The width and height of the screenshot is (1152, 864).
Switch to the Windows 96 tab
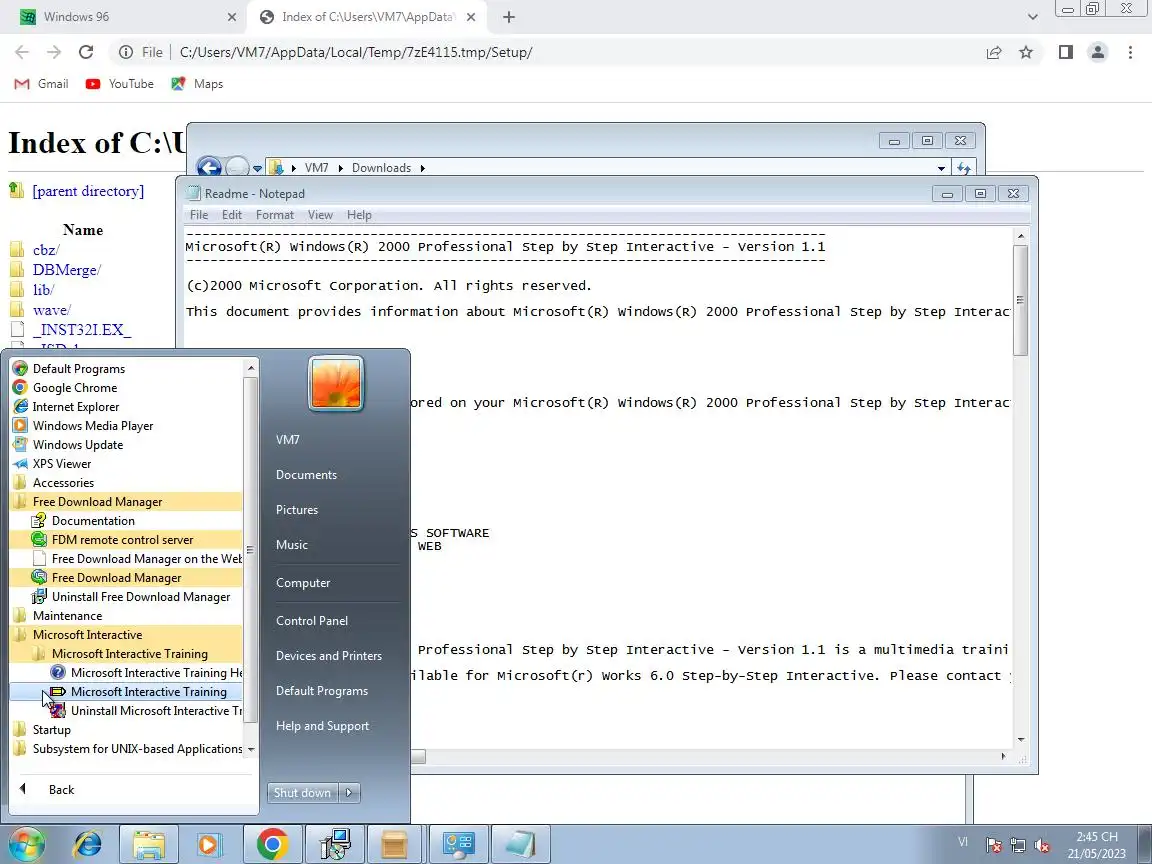coord(127,16)
